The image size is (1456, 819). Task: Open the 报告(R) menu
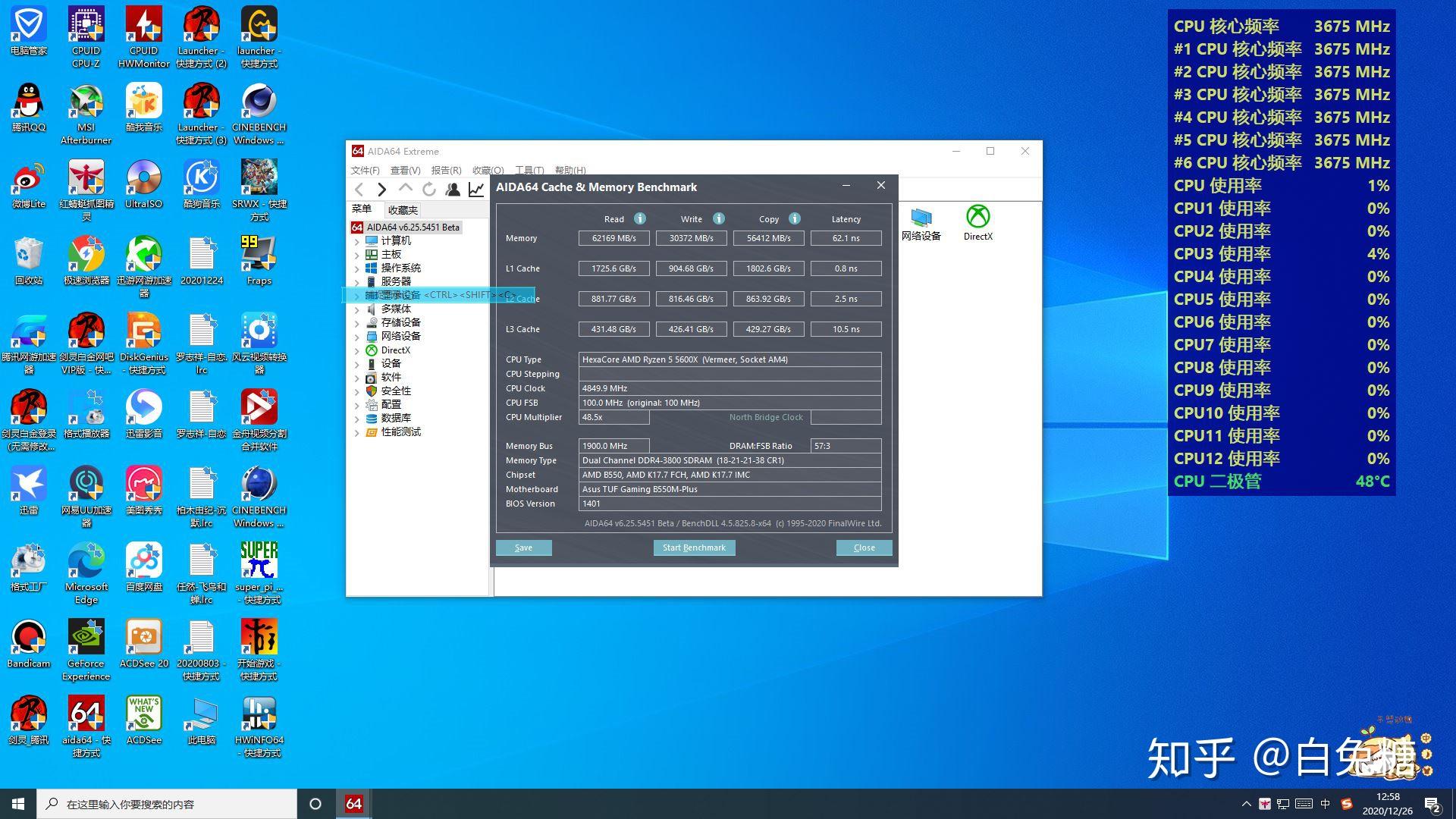click(x=446, y=170)
